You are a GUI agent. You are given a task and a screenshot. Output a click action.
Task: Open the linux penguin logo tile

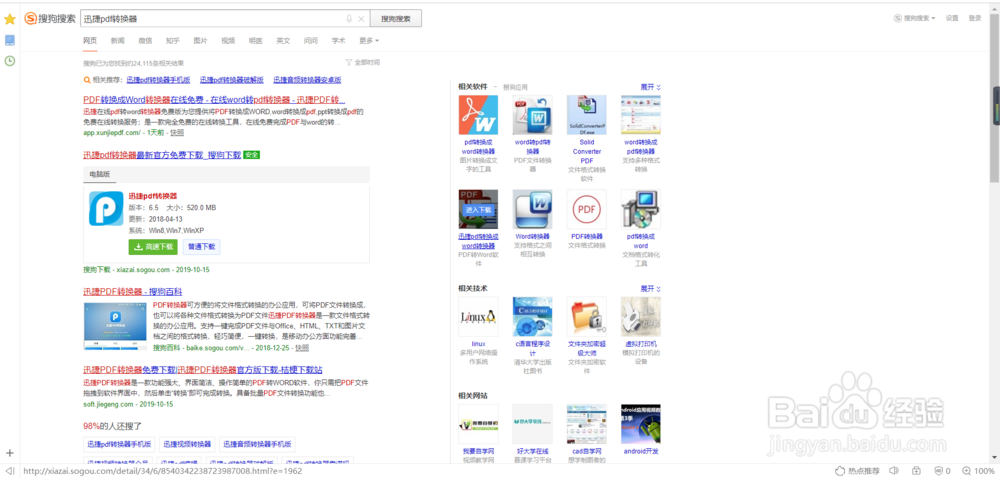[478, 317]
